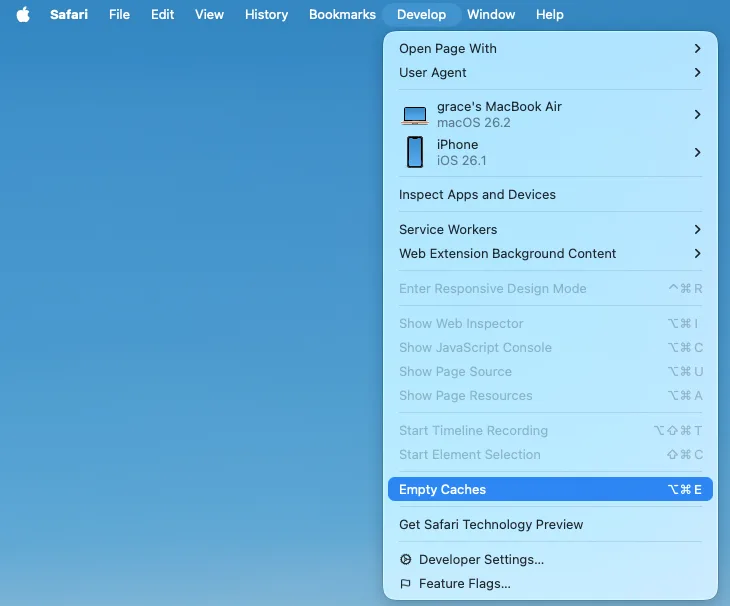Image resolution: width=730 pixels, height=606 pixels.
Task: Choose Web Extension Background Content
Action: click(x=550, y=254)
